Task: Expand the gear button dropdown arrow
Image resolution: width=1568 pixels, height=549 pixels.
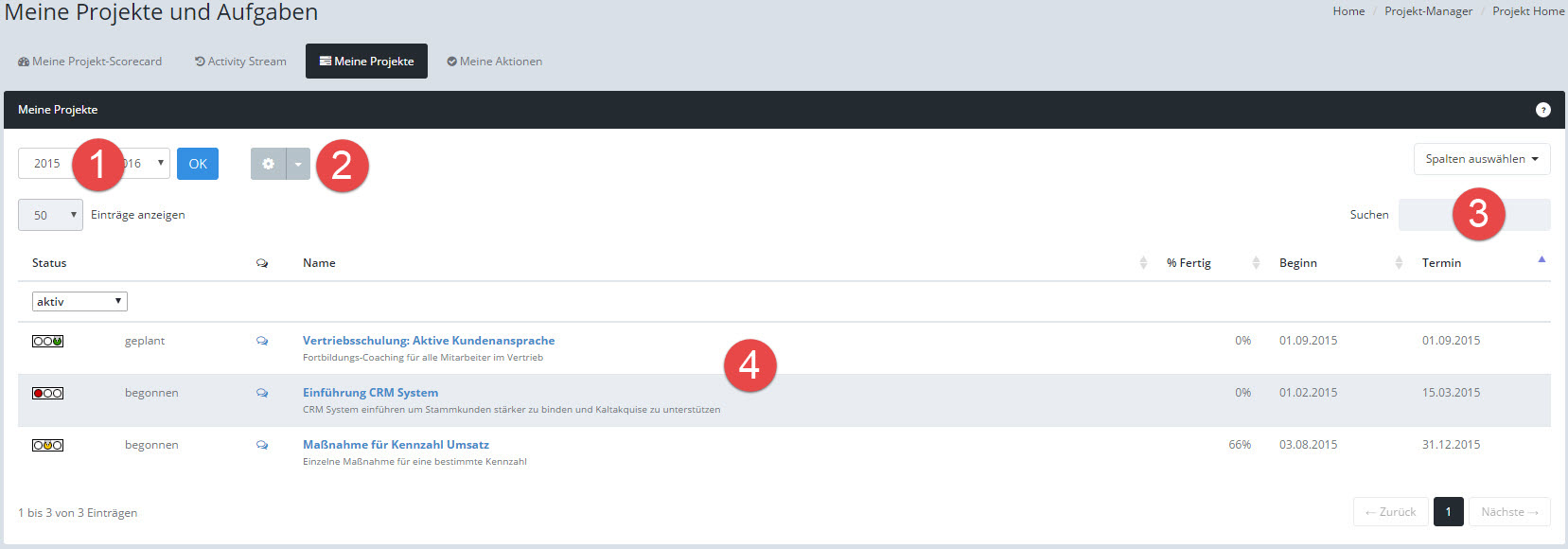Action: tap(298, 164)
